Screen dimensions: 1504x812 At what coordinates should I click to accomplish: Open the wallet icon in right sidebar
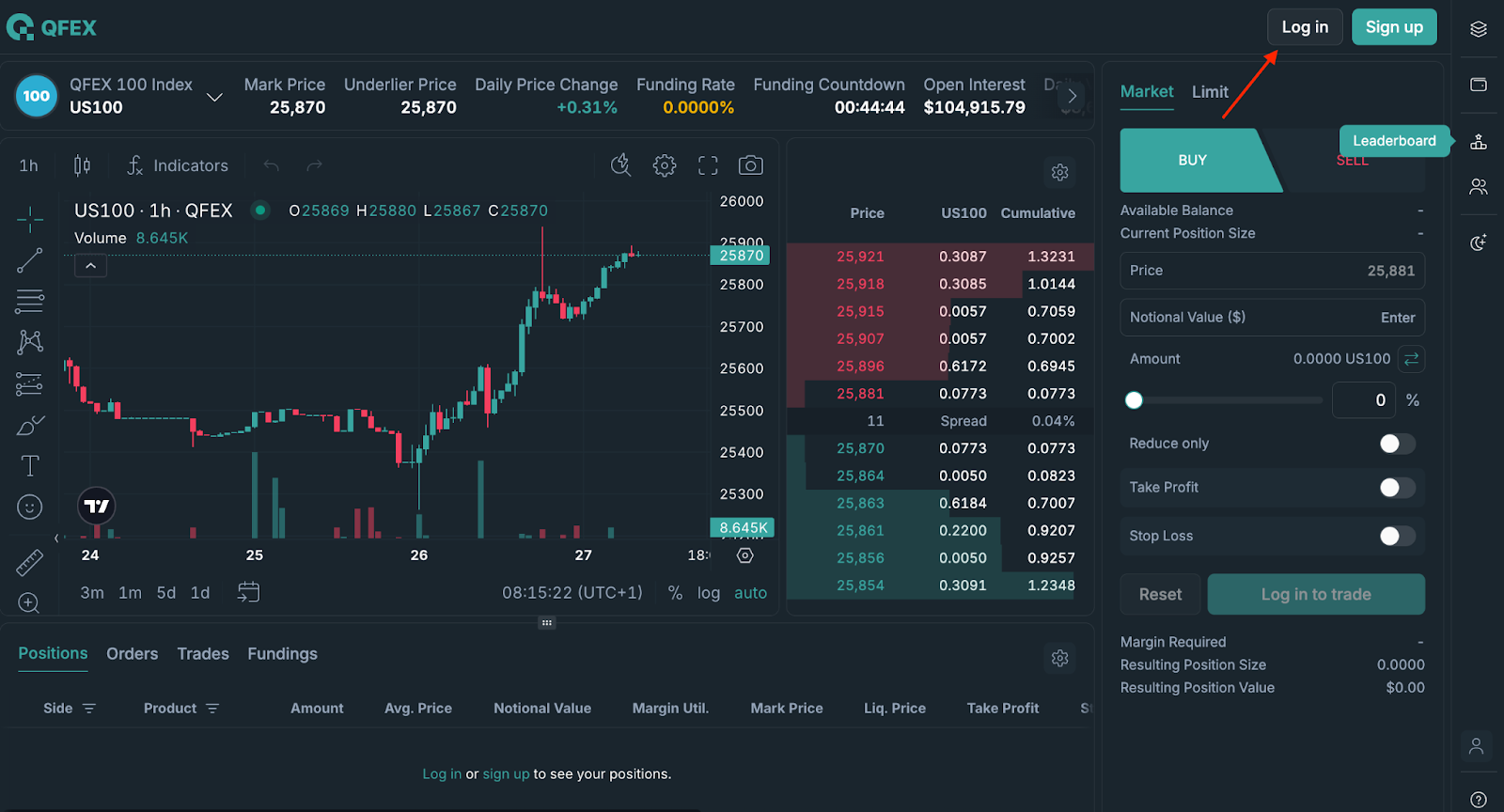coord(1479,85)
